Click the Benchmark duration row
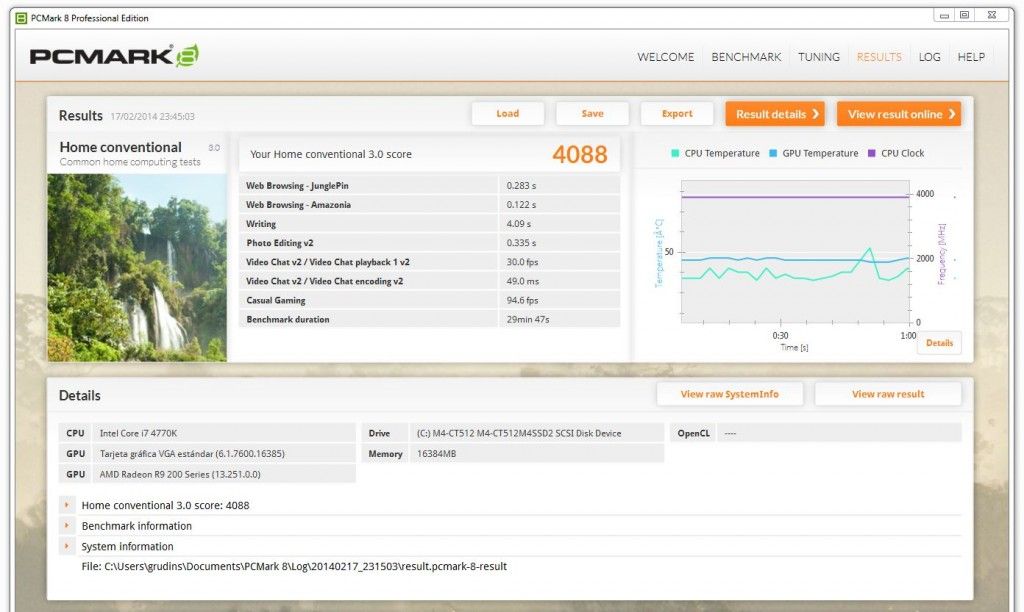 [429, 319]
